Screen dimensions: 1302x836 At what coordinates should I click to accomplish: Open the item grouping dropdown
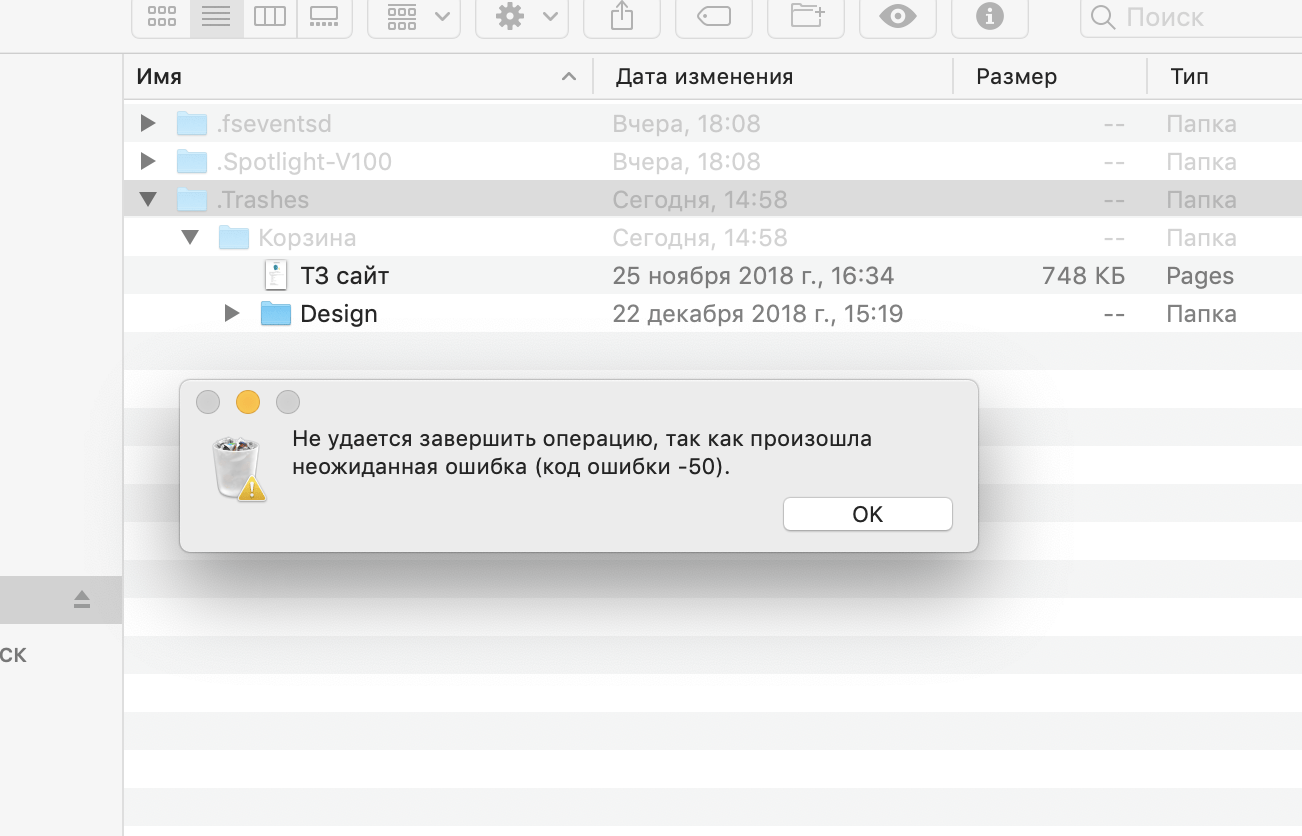[414, 17]
